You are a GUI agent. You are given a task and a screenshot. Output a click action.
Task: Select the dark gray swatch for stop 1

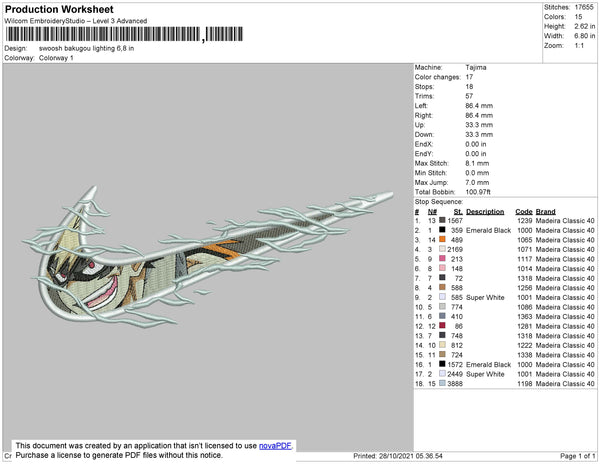point(442,220)
